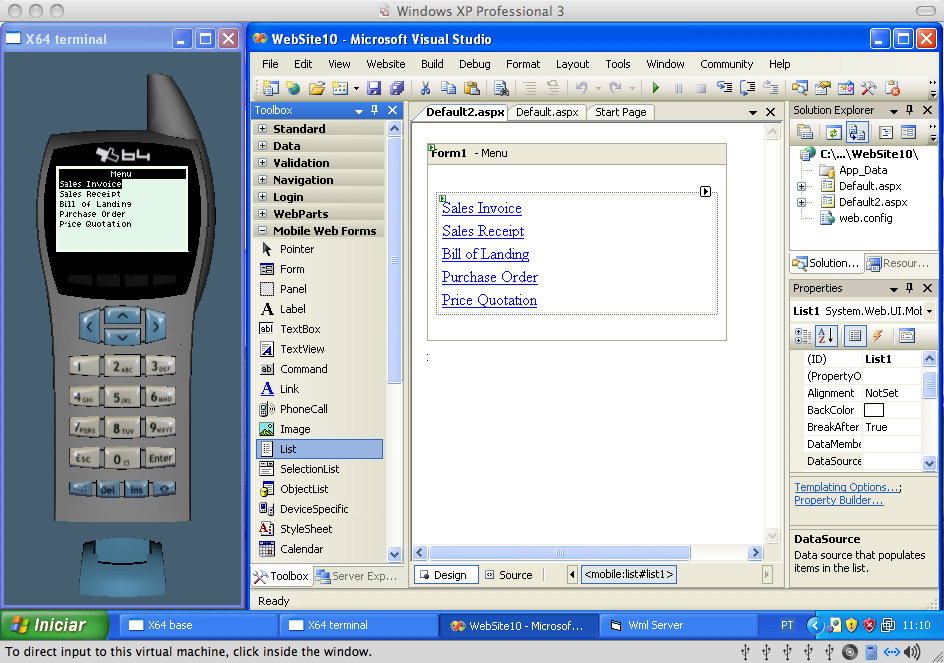944x663 pixels.
Task: Open the List smart tag arrow in designer
Action: (706, 191)
